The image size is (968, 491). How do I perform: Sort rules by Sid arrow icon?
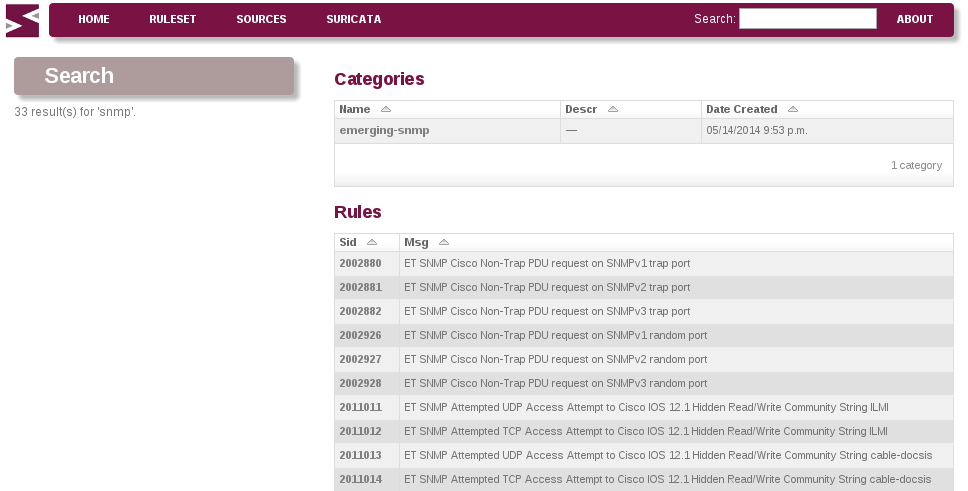point(372,242)
